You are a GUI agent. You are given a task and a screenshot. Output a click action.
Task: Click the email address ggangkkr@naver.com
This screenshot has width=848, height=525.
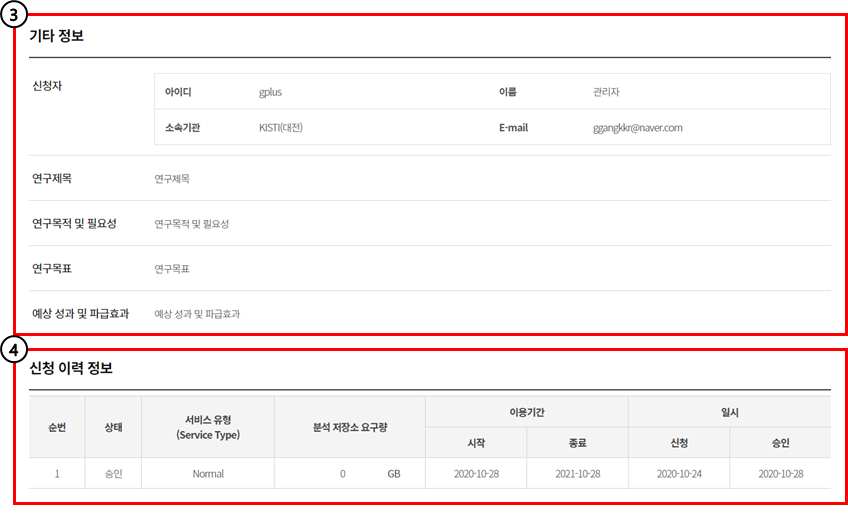pos(637,128)
